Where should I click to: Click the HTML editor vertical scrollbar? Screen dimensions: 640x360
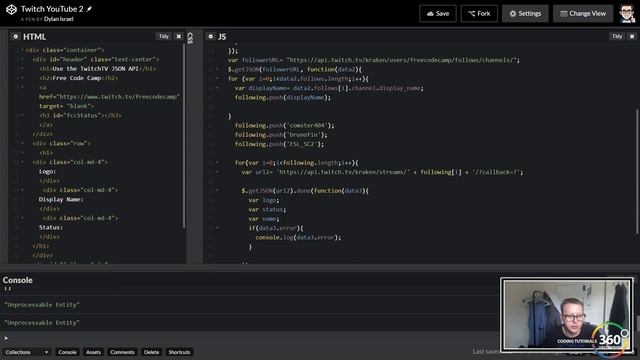click(x=184, y=136)
